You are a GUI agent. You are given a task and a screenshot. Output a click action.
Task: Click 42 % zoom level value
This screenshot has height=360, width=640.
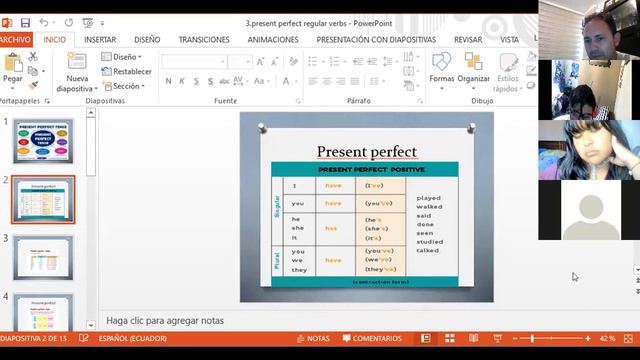[607, 338]
